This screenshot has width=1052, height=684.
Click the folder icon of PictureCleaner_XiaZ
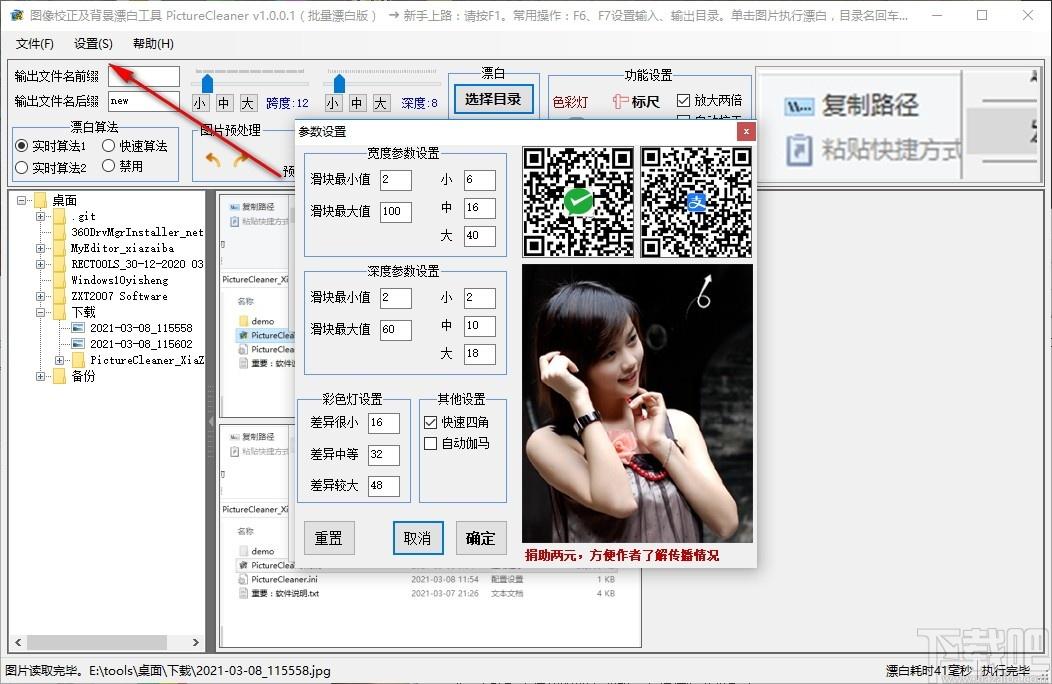[78, 360]
